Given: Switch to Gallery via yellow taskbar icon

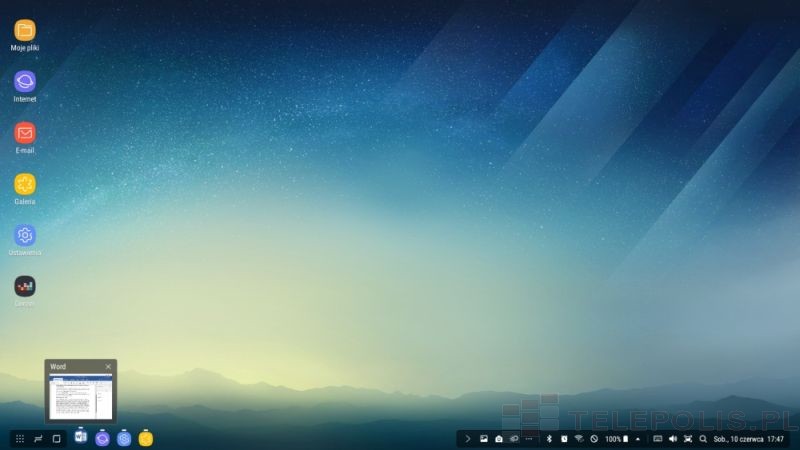Looking at the screenshot, I should tap(145, 438).
